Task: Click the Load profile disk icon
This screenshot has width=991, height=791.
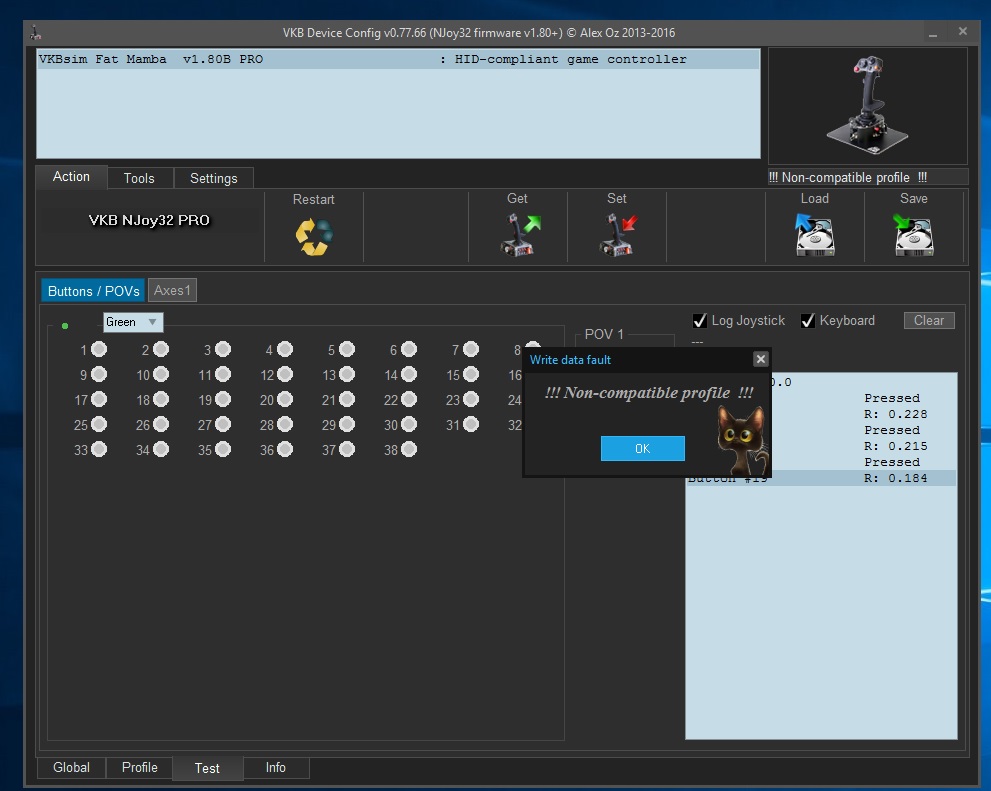Action: coord(814,236)
